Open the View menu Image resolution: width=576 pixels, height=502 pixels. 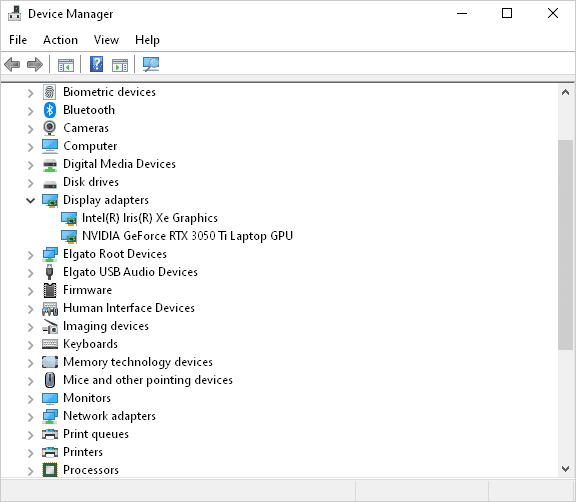(x=106, y=40)
